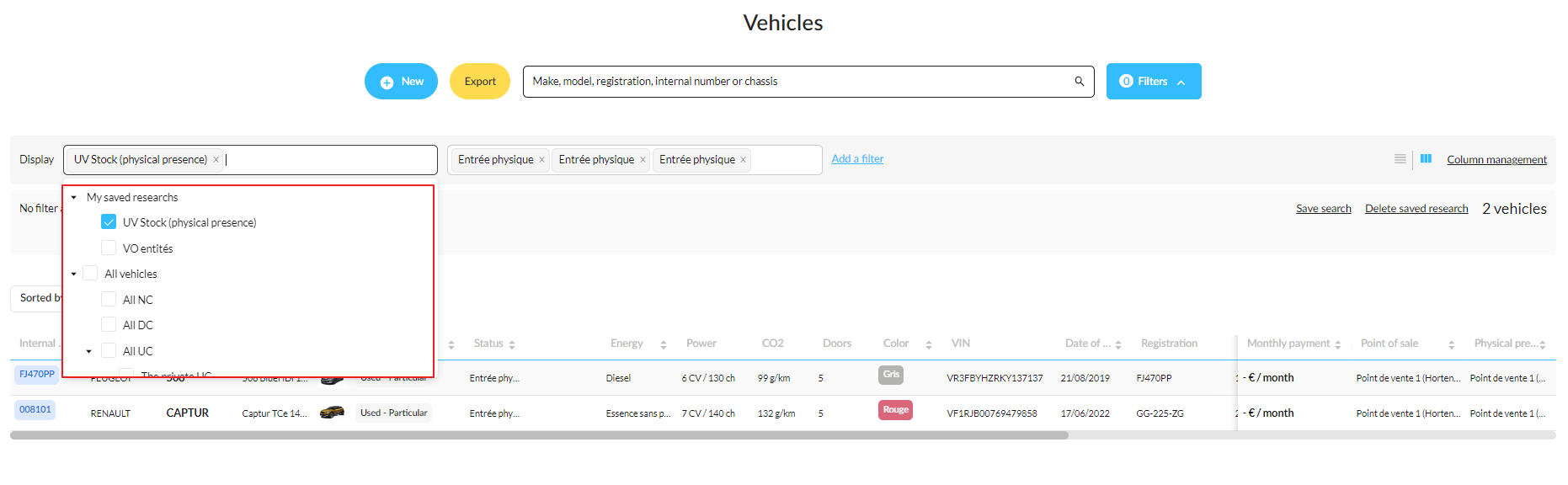Check the VO entités checkbox
Viewport: 1568px width, 485px height.
coord(109,248)
